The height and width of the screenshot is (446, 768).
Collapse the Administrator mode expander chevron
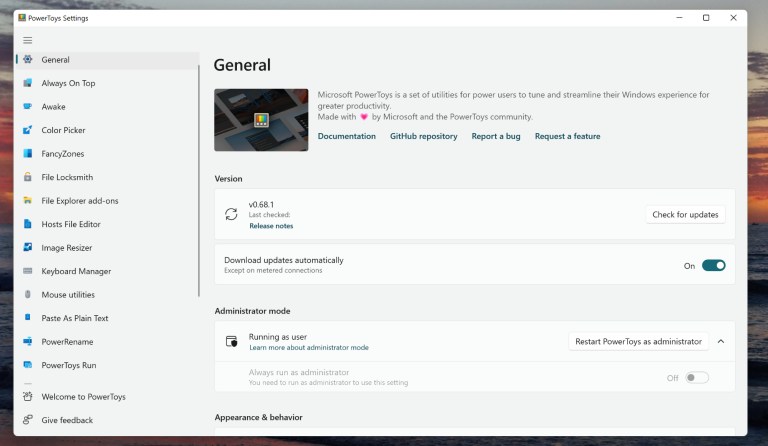click(x=721, y=341)
